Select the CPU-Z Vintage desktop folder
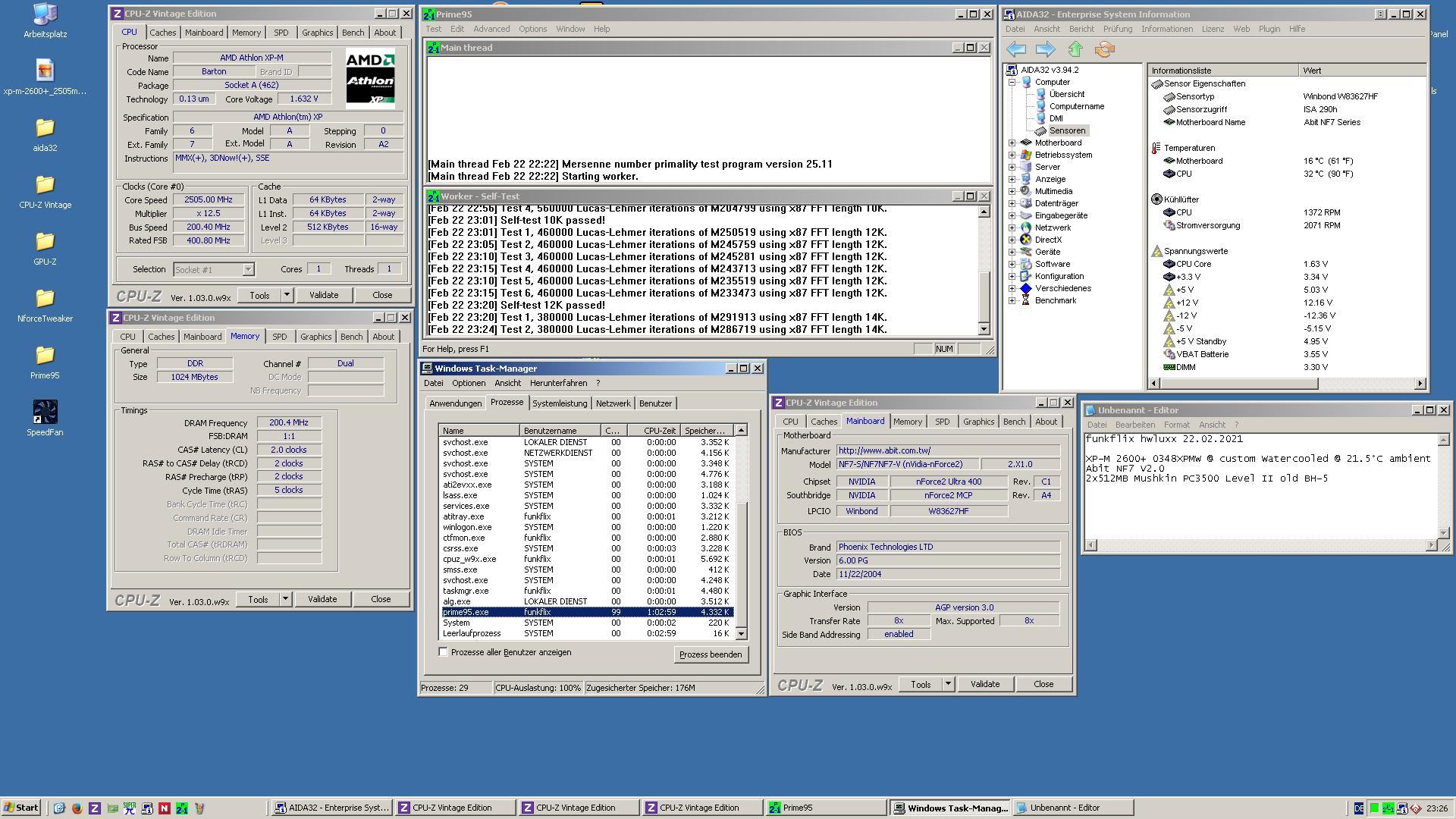 coord(45,192)
